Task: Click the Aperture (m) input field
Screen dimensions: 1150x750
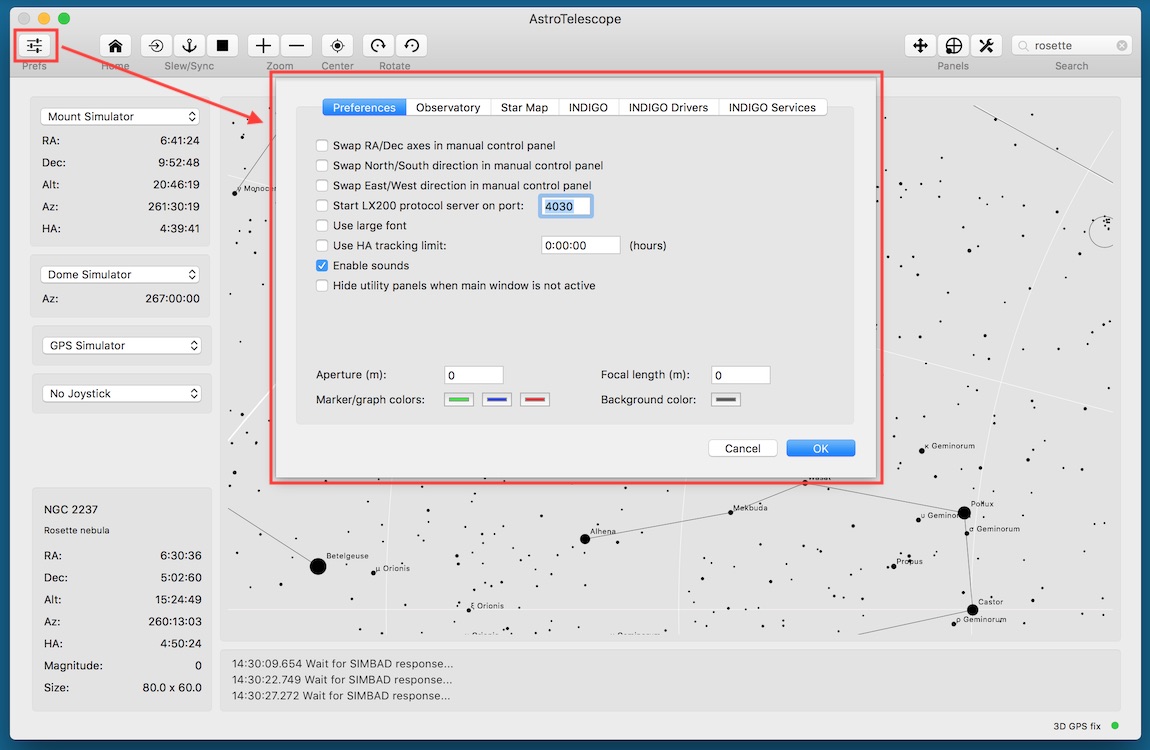Action: pyautogui.click(x=474, y=375)
